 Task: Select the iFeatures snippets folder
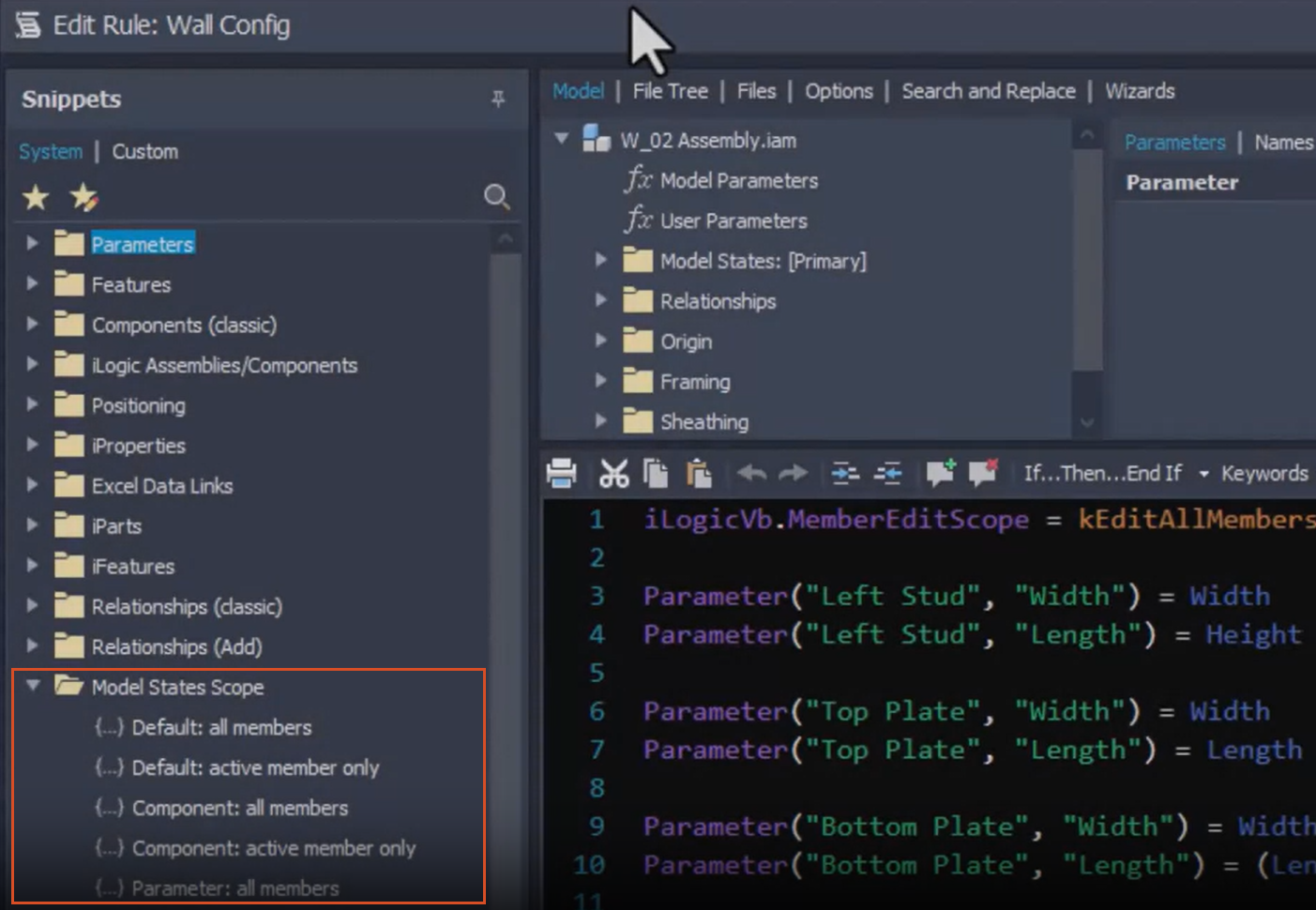click(133, 566)
